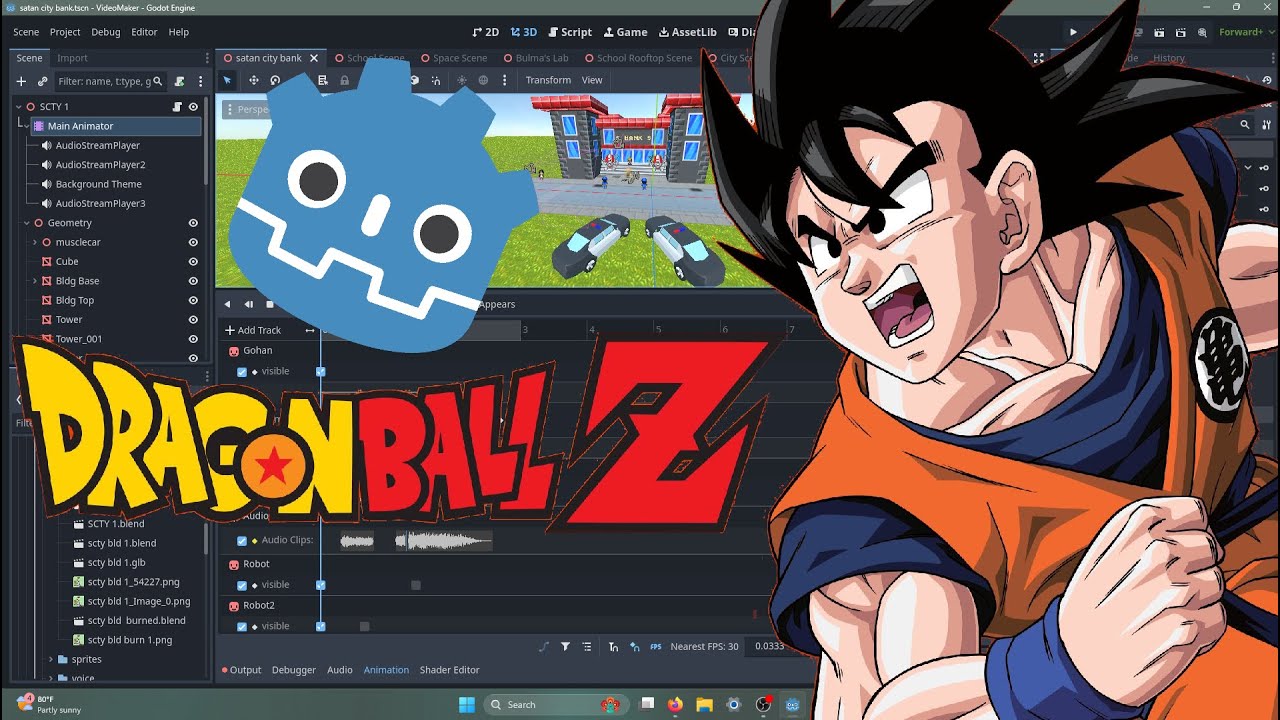
Task: Open the Editor menu
Action: coord(144,32)
